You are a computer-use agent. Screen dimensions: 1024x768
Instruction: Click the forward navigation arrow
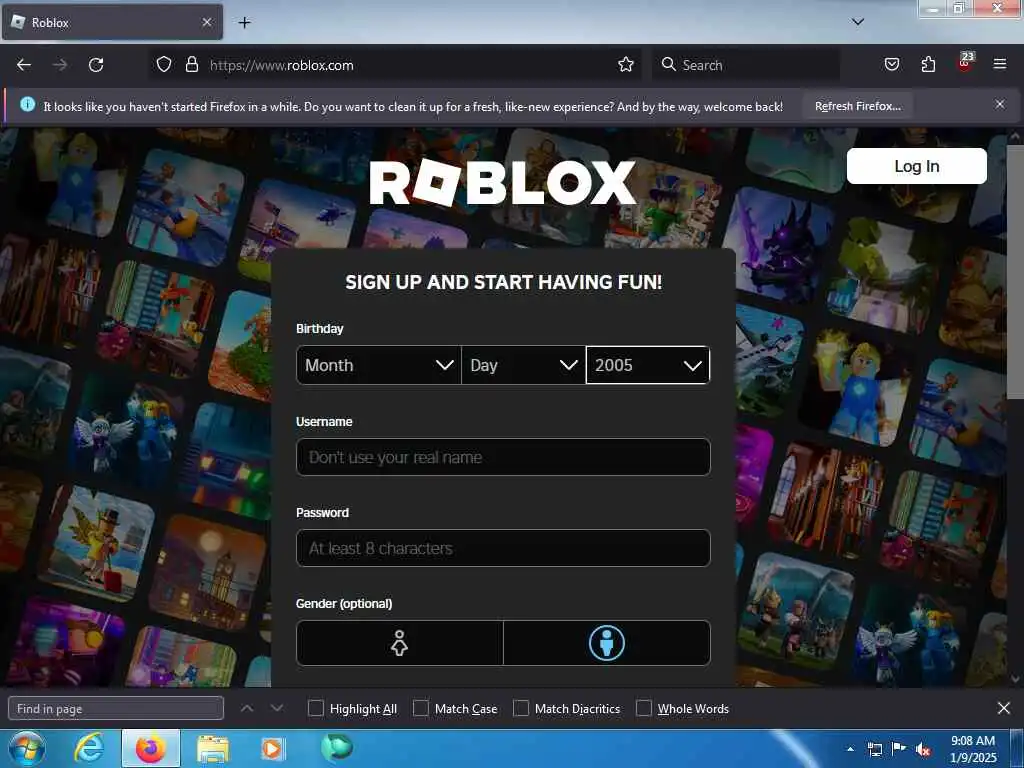(x=60, y=65)
